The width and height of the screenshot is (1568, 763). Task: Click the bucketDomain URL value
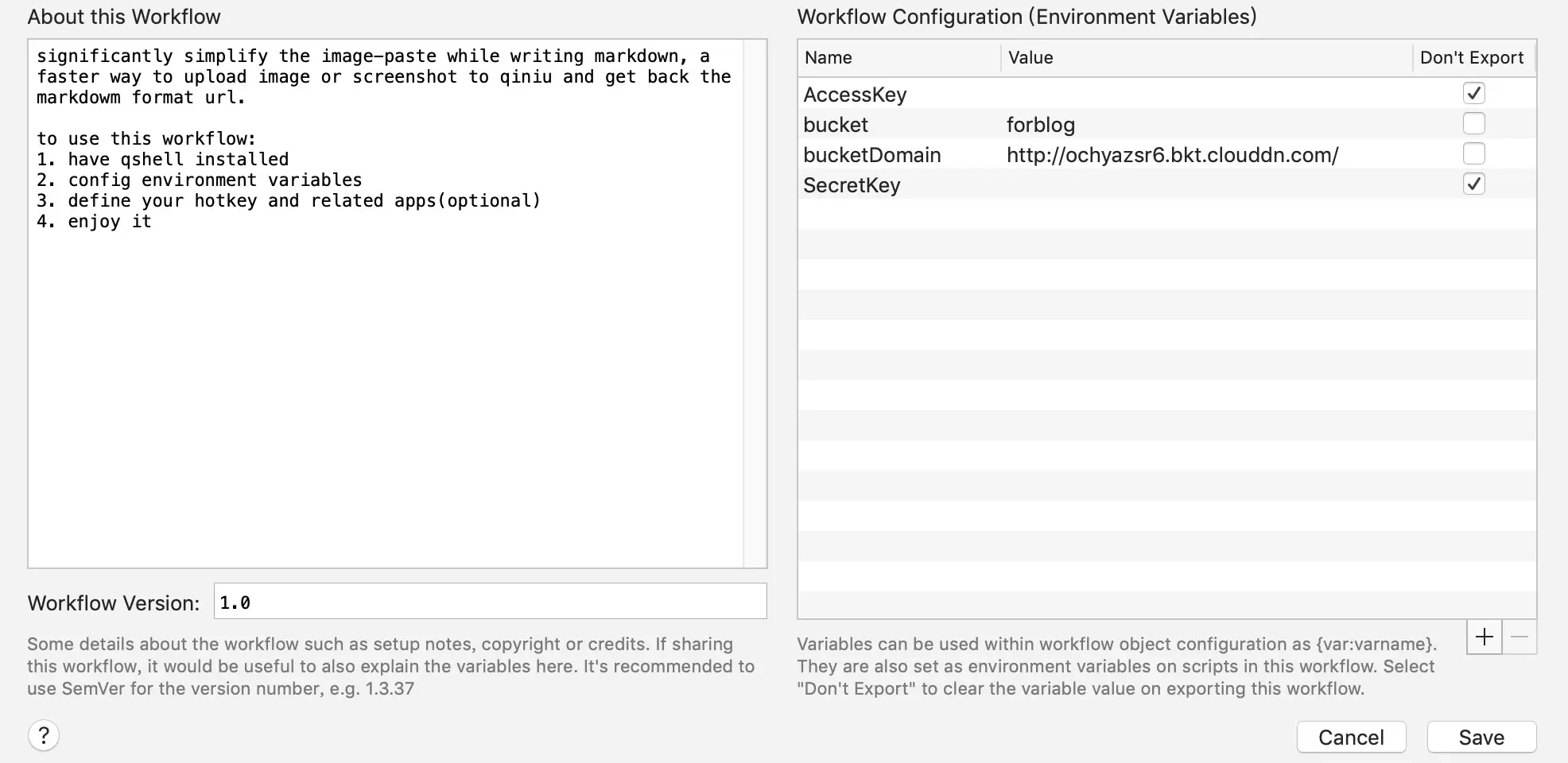(1172, 155)
